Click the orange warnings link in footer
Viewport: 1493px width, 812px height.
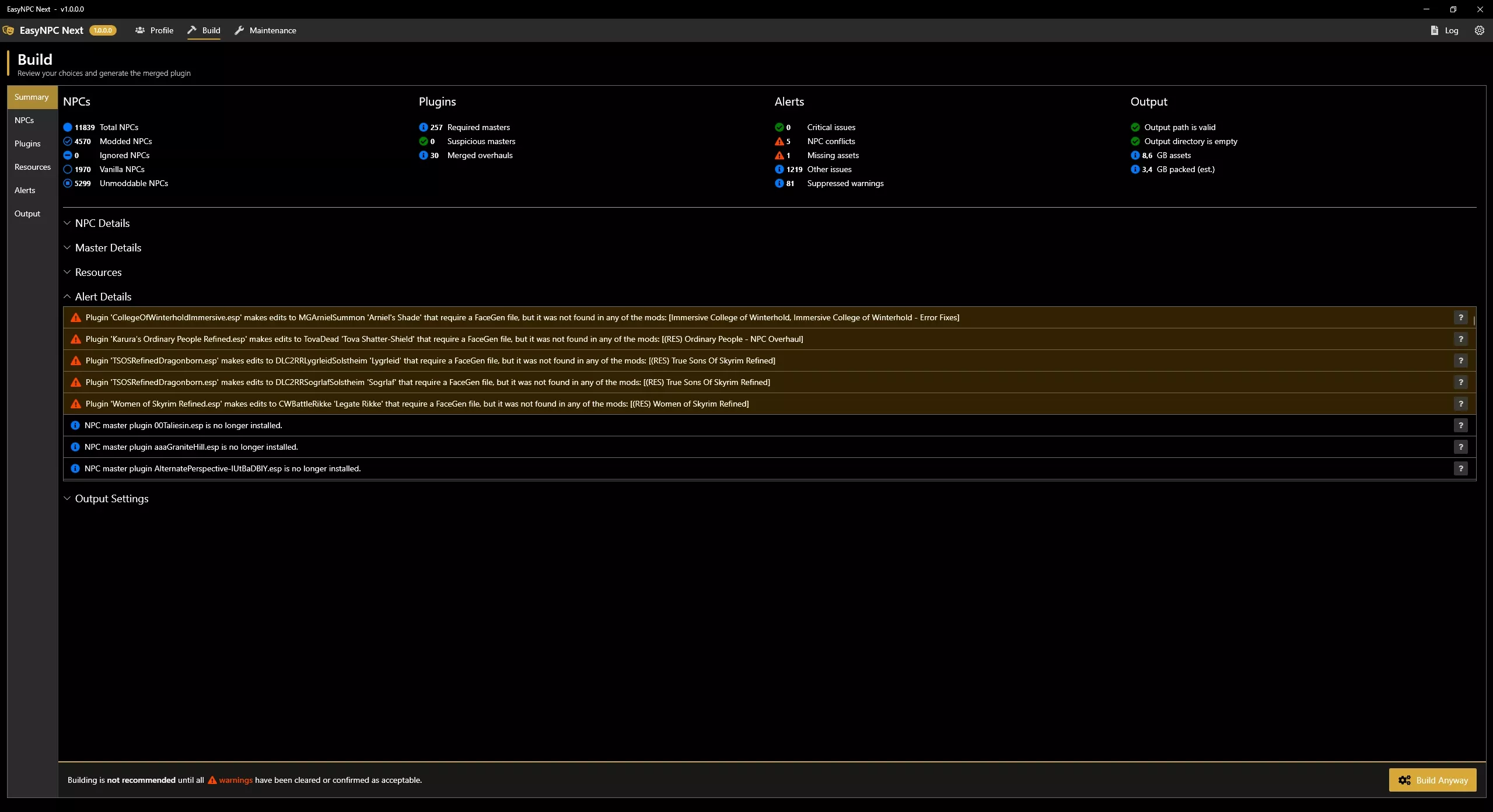[230, 780]
